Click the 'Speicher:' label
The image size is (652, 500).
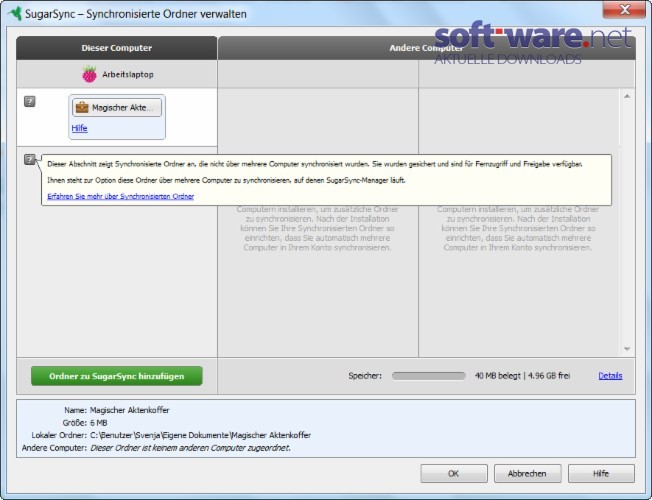point(365,376)
